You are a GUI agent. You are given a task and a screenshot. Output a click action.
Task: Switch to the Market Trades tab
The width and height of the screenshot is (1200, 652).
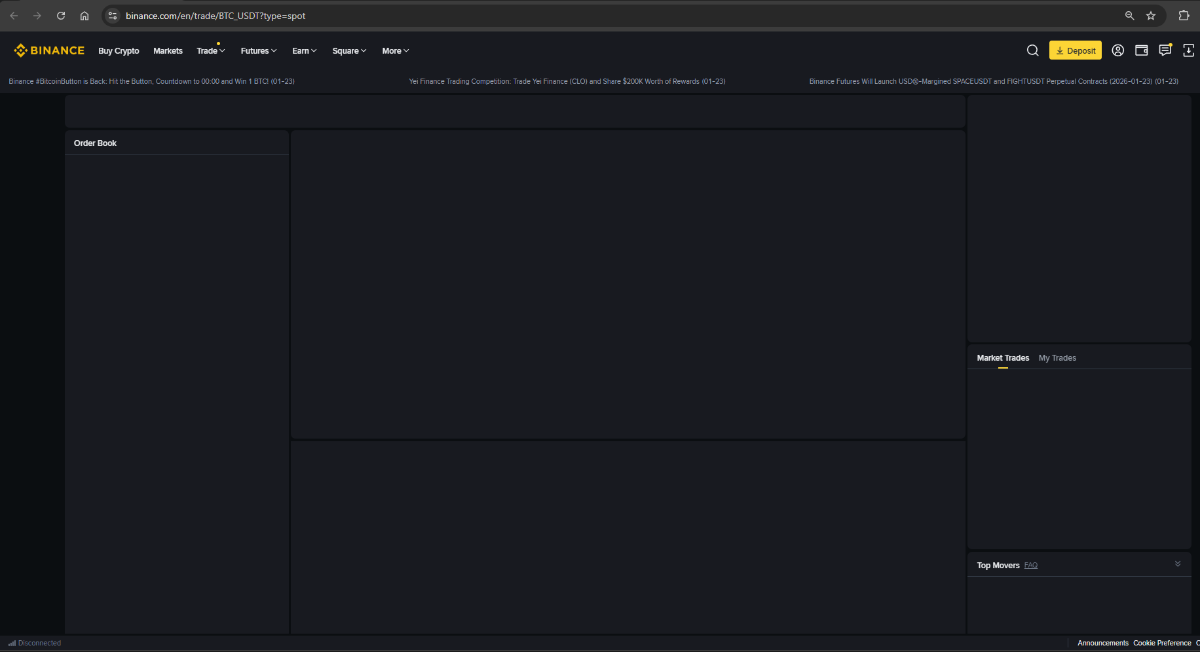coord(1003,358)
